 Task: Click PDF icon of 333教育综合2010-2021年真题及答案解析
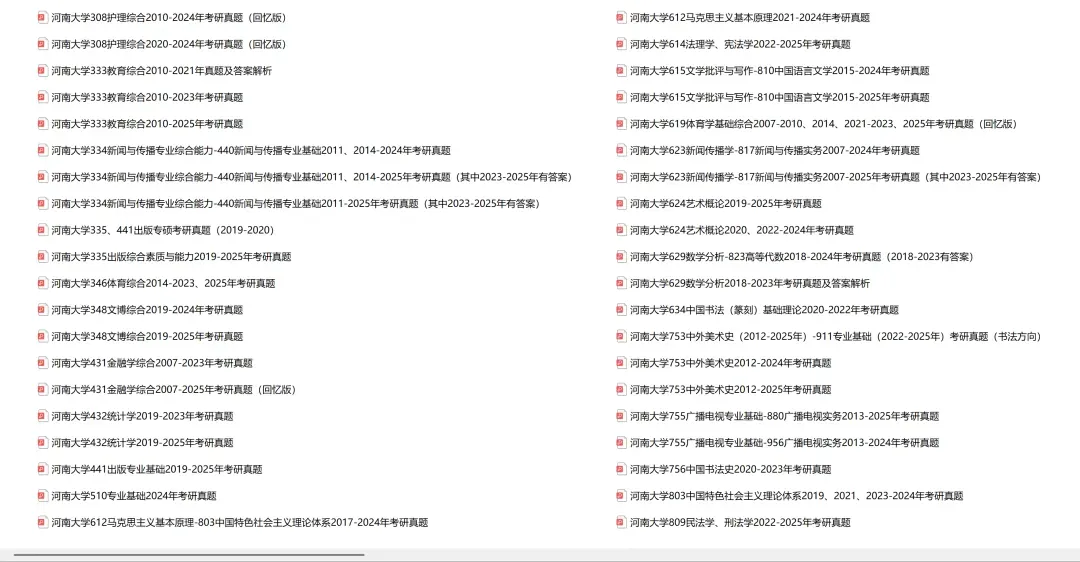pos(42,70)
